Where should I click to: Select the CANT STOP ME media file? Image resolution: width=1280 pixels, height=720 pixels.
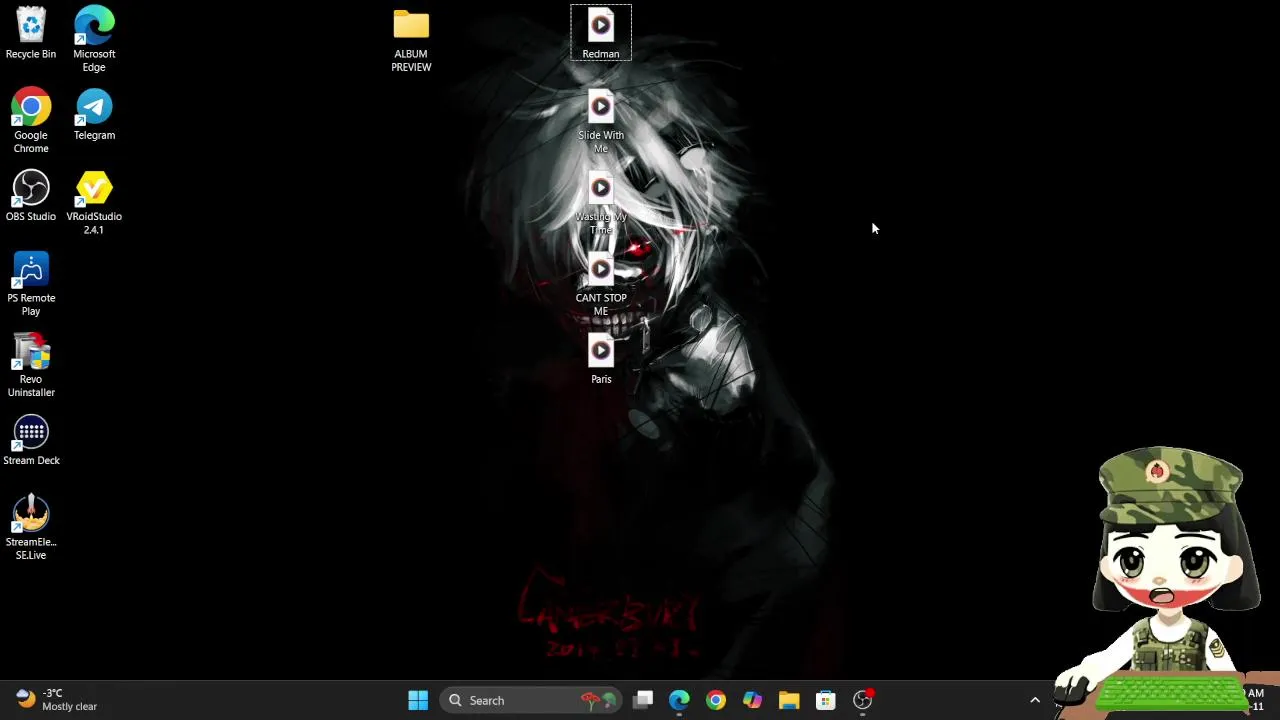click(601, 284)
